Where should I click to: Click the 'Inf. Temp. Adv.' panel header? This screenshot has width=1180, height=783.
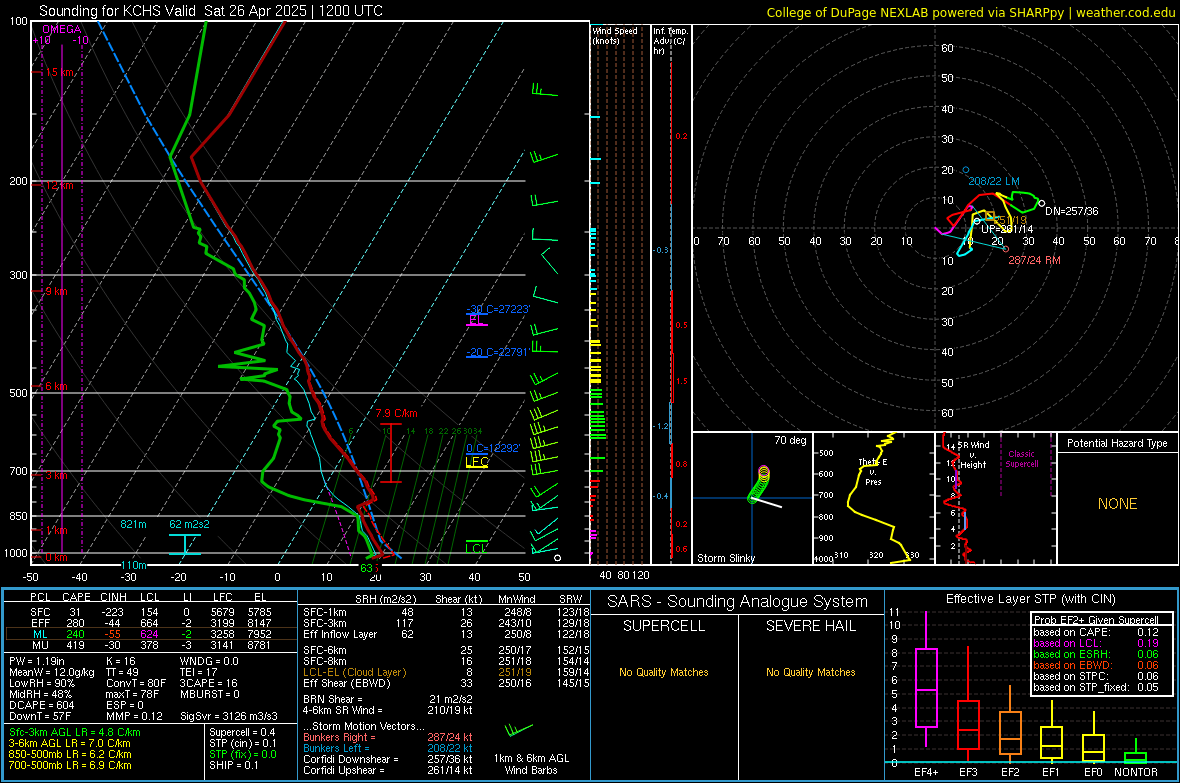pos(670,41)
